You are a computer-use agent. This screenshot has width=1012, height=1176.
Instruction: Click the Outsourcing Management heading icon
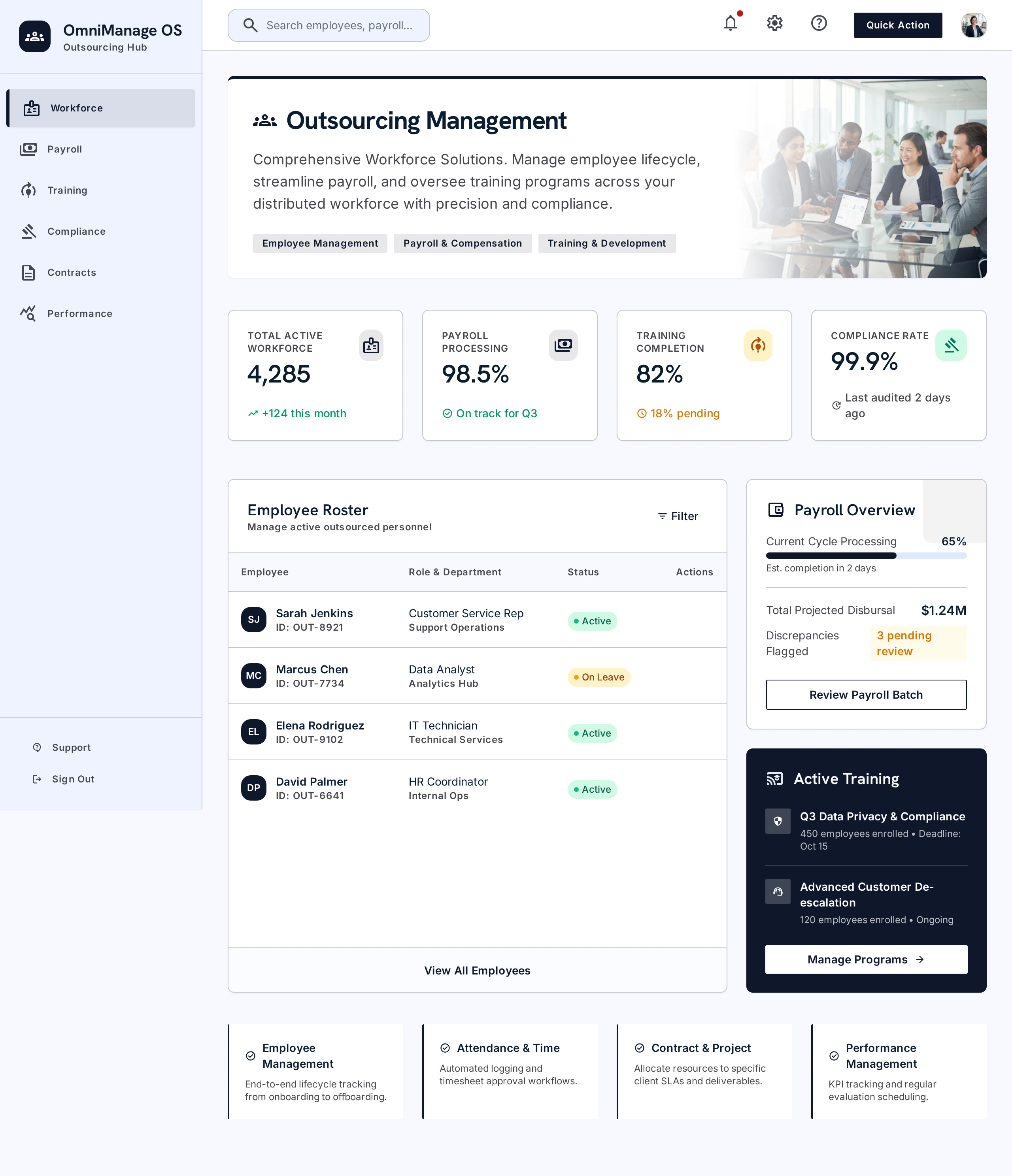point(264,121)
